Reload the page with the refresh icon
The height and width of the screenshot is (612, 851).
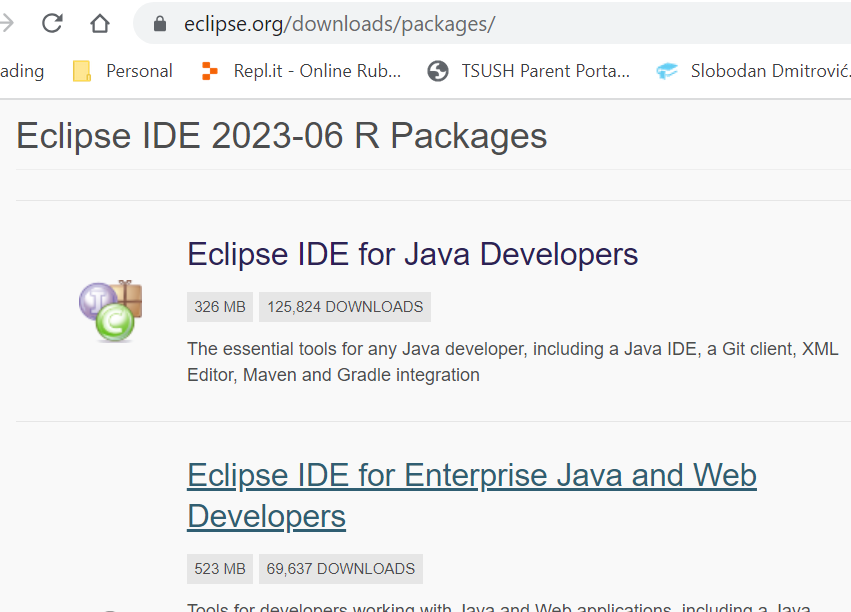52,23
